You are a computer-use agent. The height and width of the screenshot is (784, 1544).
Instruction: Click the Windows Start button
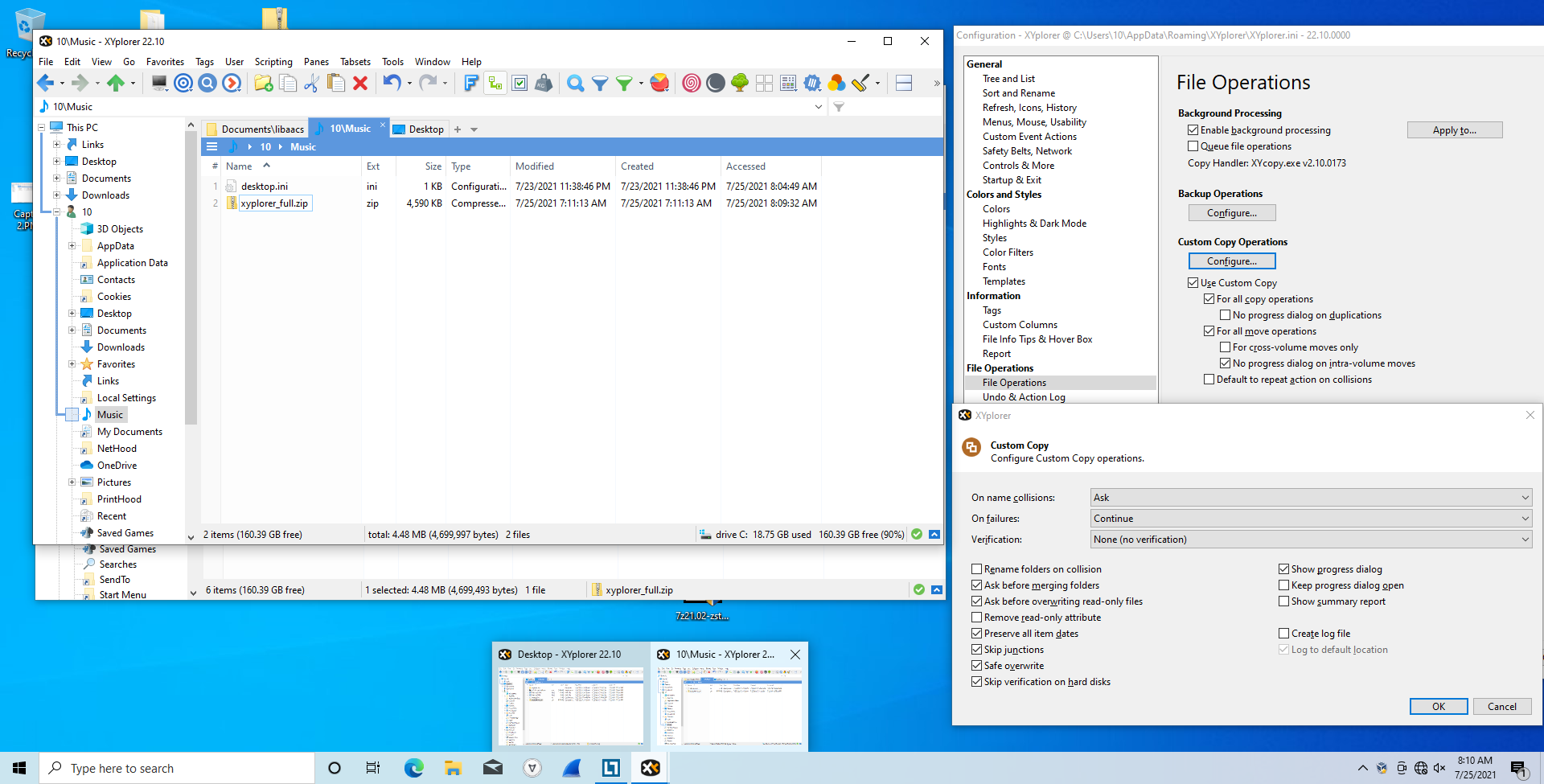pyautogui.click(x=19, y=768)
